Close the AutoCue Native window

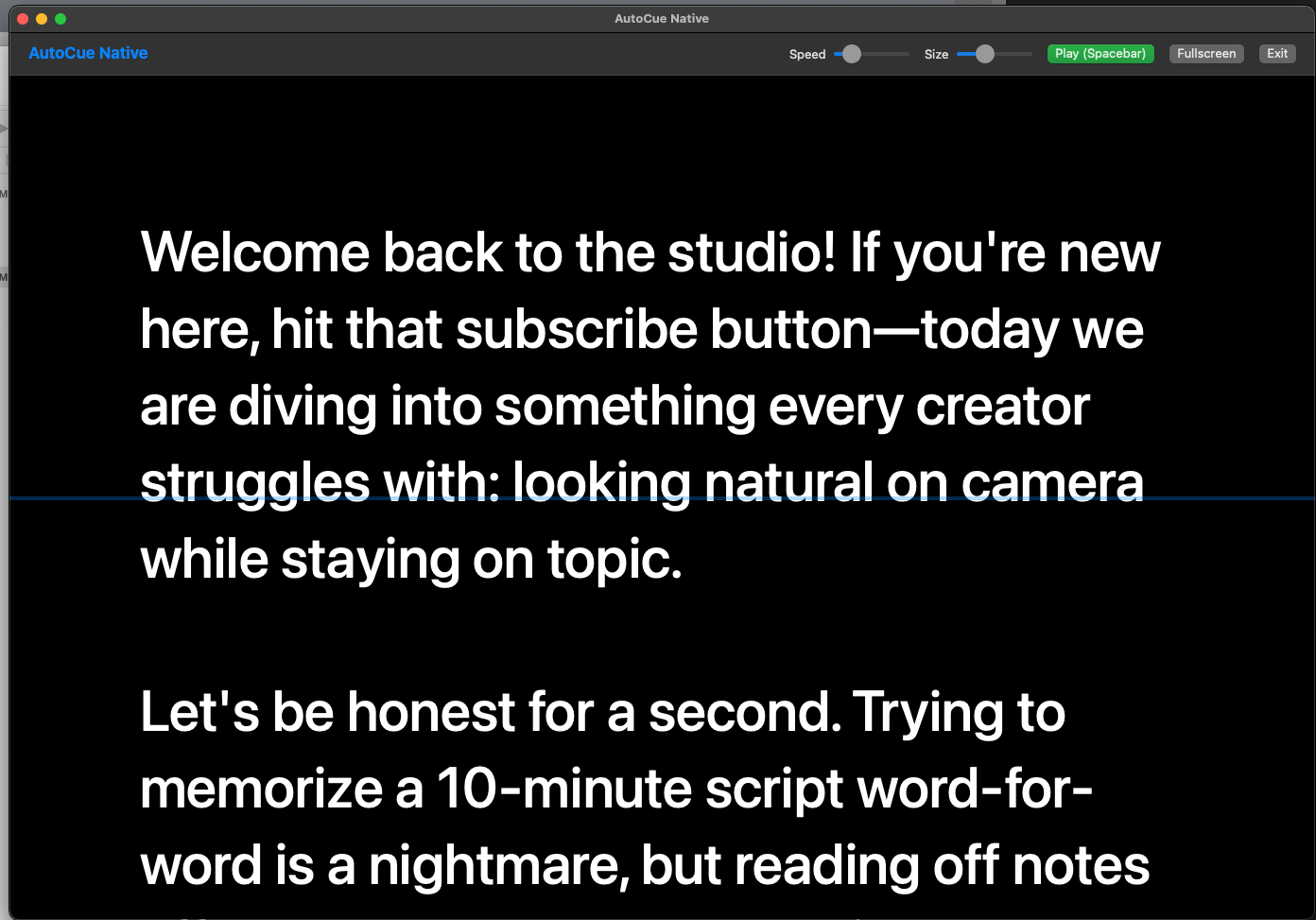click(x=23, y=19)
